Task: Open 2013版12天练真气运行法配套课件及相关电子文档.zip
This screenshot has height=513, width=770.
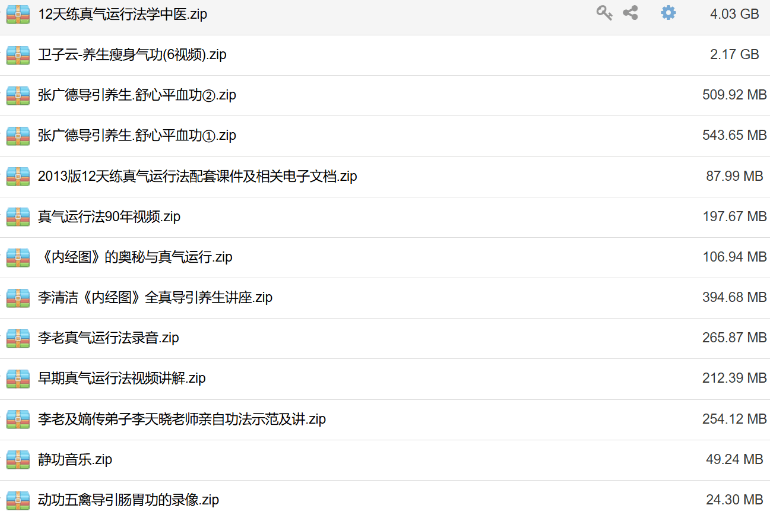Action: pyautogui.click(x=197, y=176)
